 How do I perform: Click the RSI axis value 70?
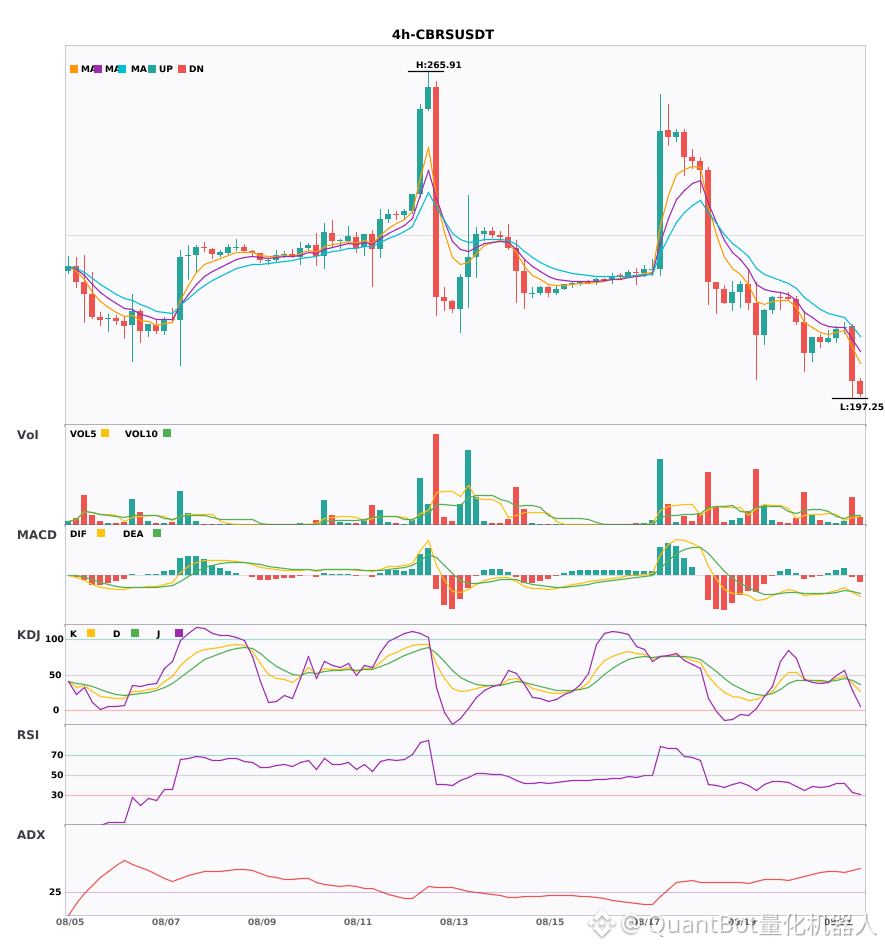[57, 755]
